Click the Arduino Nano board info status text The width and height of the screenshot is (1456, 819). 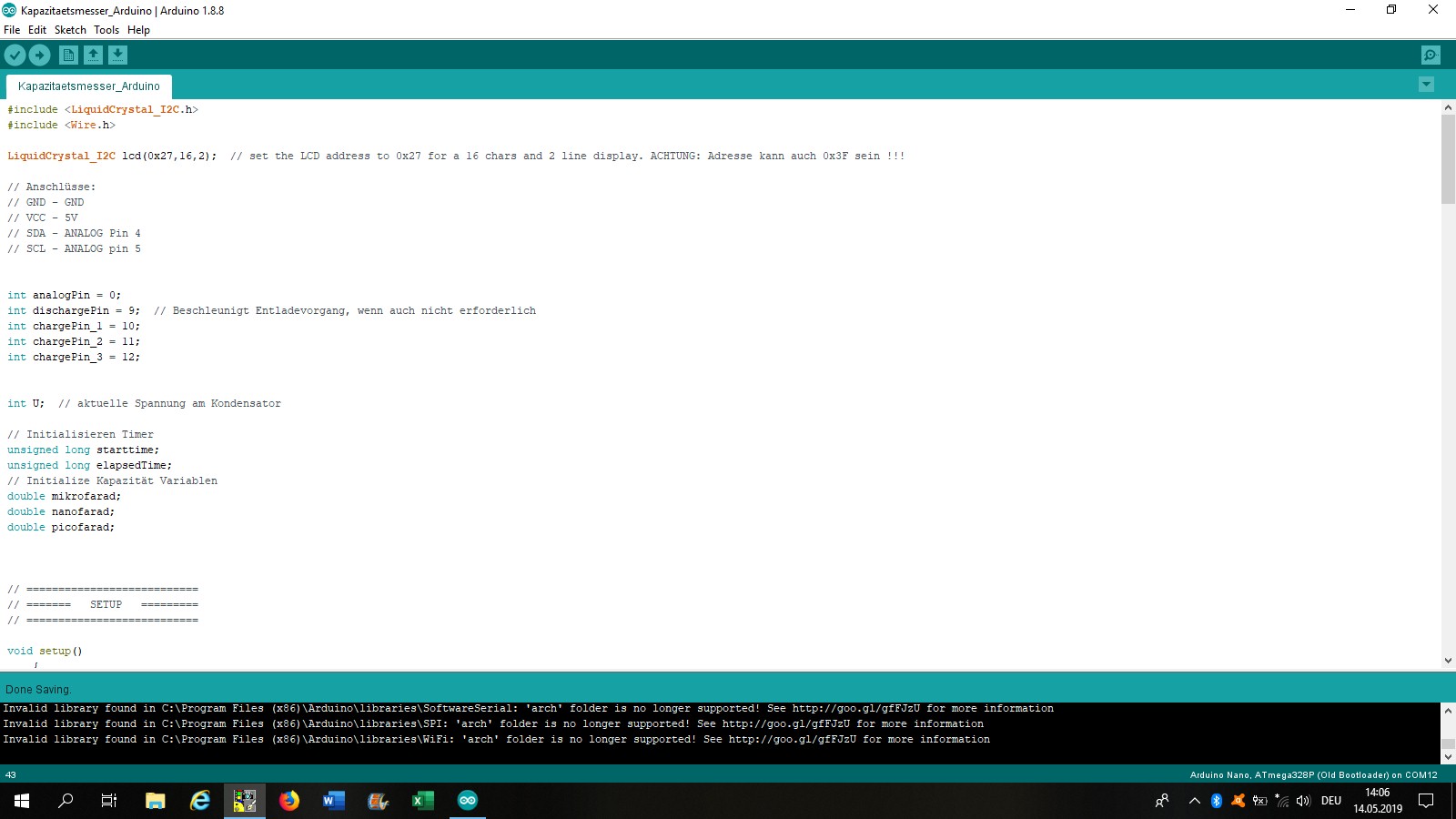coord(1313,775)
